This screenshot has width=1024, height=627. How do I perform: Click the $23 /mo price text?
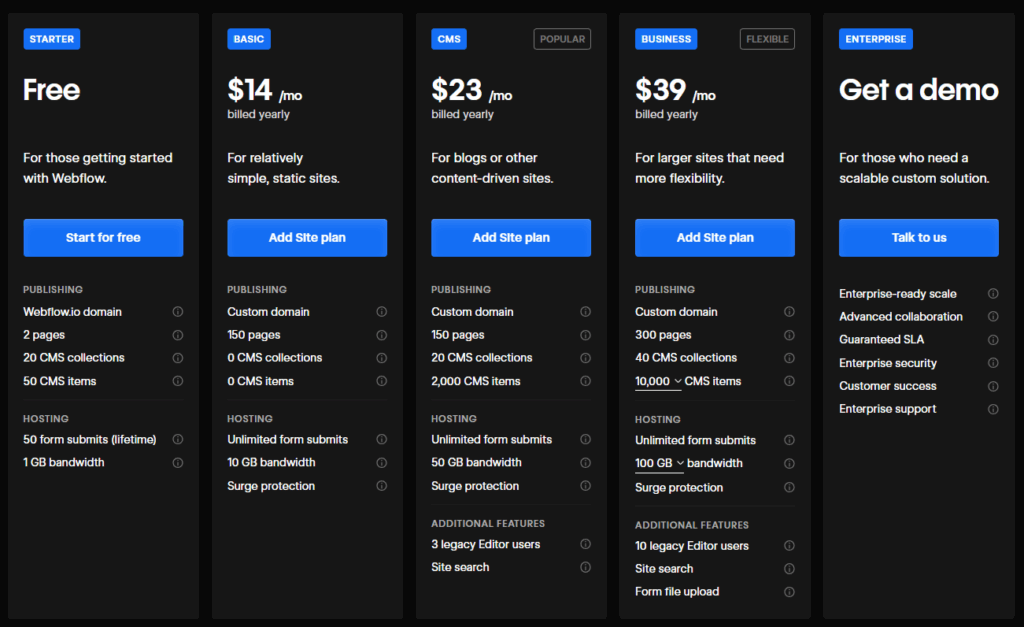tap(472, 90)
